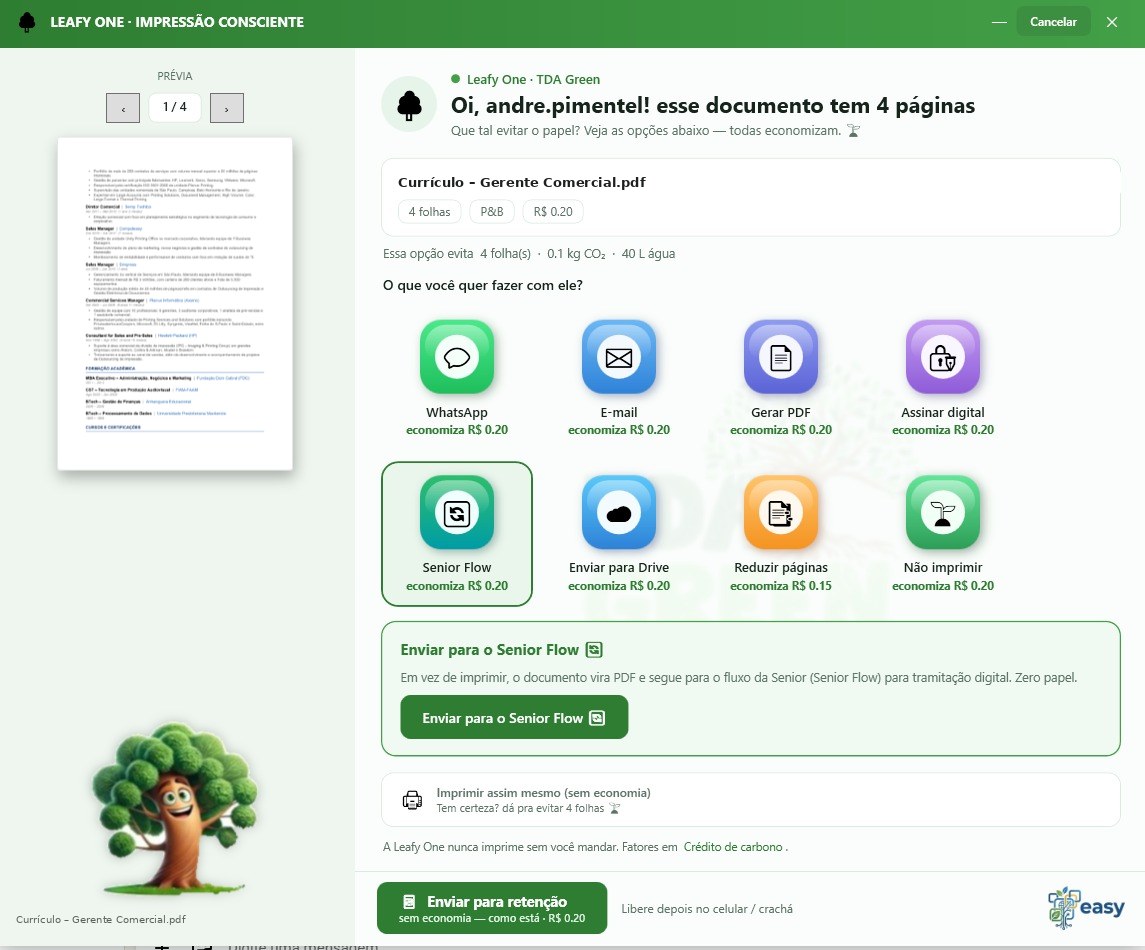Click 'economiza R$ 0.15' under Reduzir páginas
The height and width of the screenshot is (950, 1145).
point(781,586)
